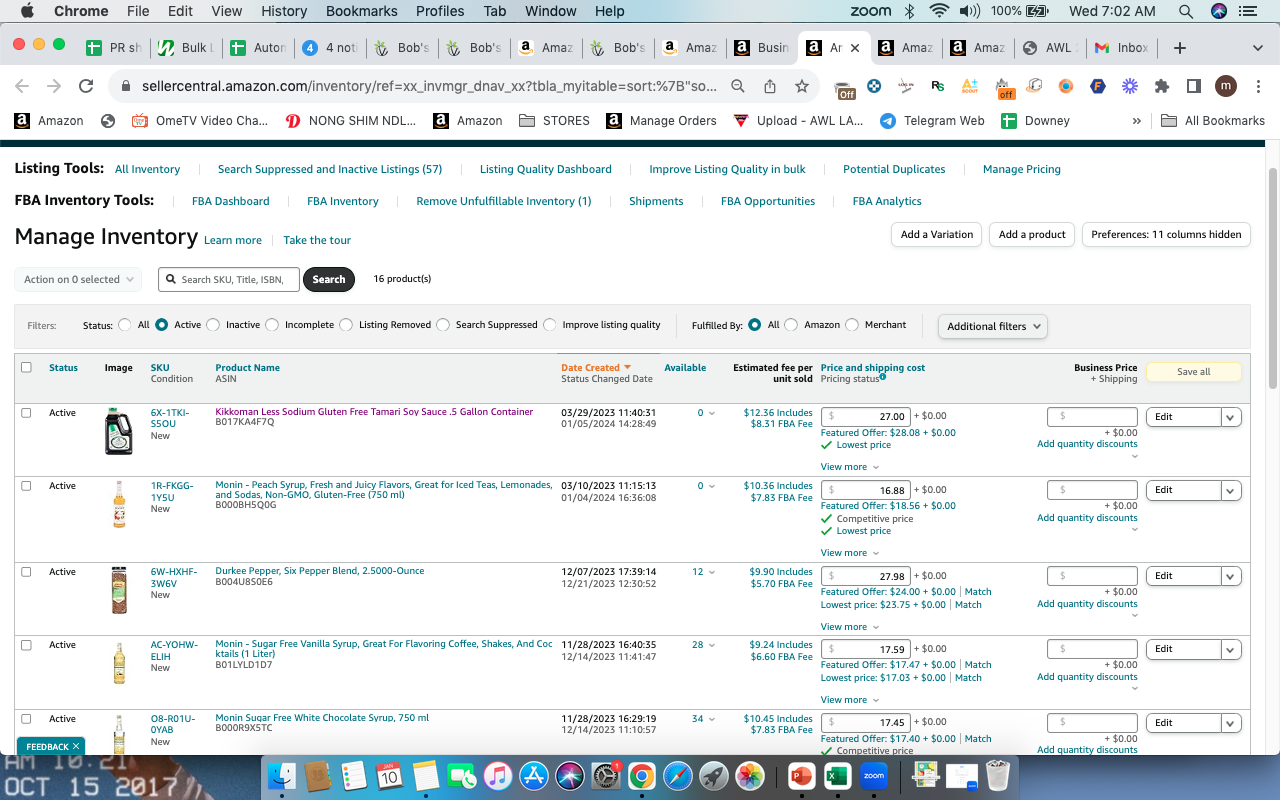The height and width of the screenshot is (800, 1280).
Task: Click the 'Add a product' button
Action: click(x=1033, y=235)
